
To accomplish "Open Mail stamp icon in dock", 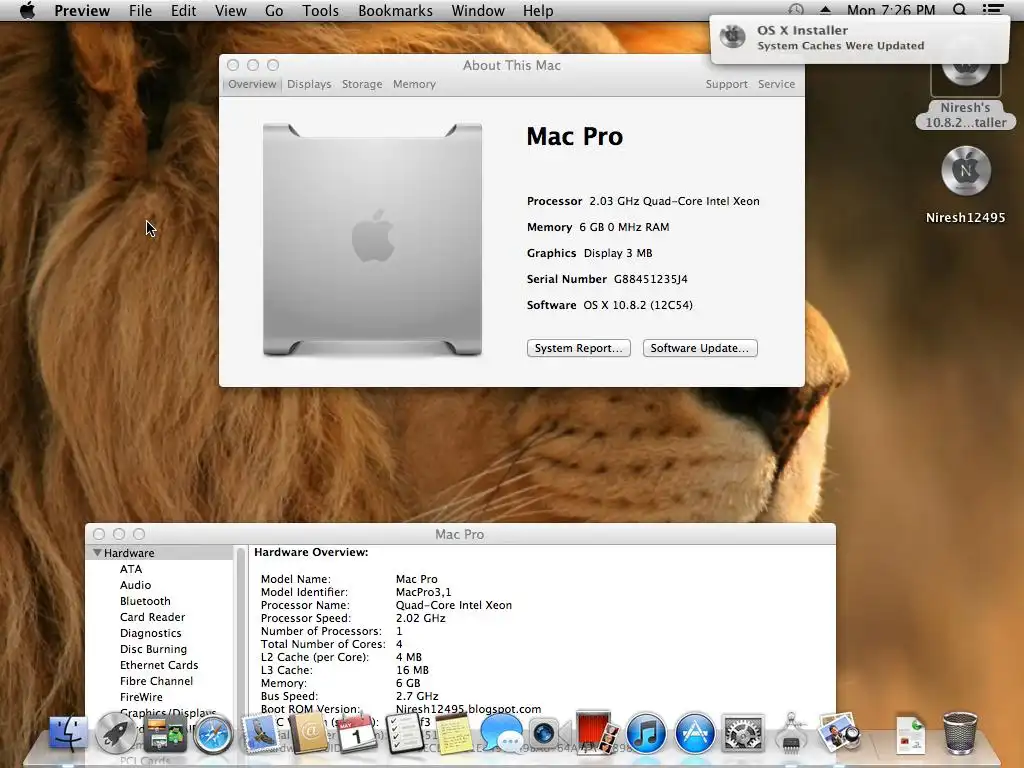I will coord(261,733).
